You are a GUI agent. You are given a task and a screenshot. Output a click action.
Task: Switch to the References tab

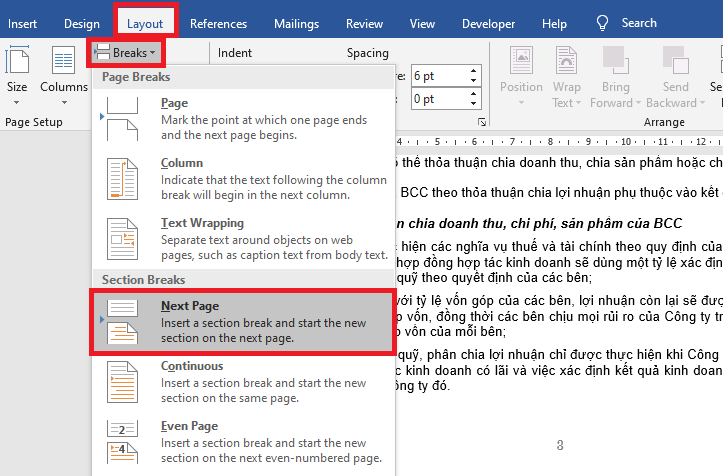point(218,23)
